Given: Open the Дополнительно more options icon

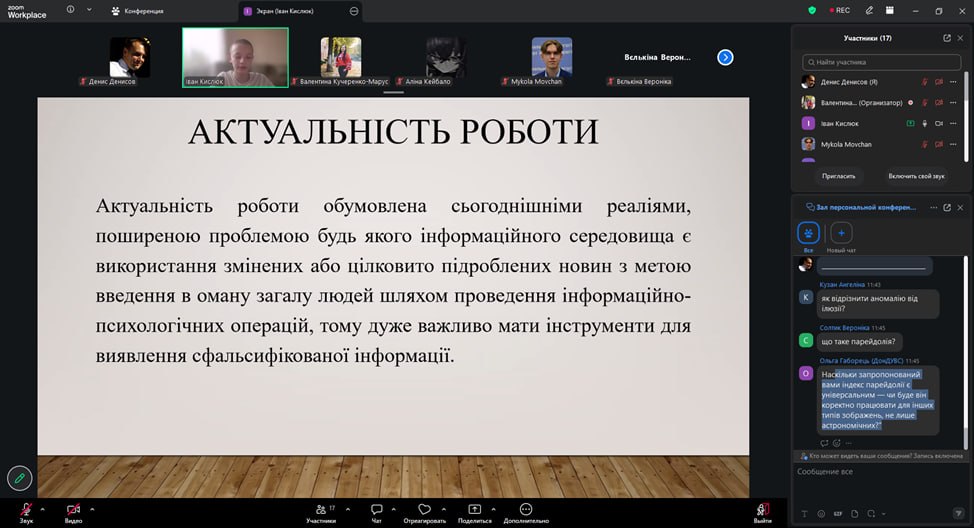Looking at the screenshot, I should click(x=526, y=509).
